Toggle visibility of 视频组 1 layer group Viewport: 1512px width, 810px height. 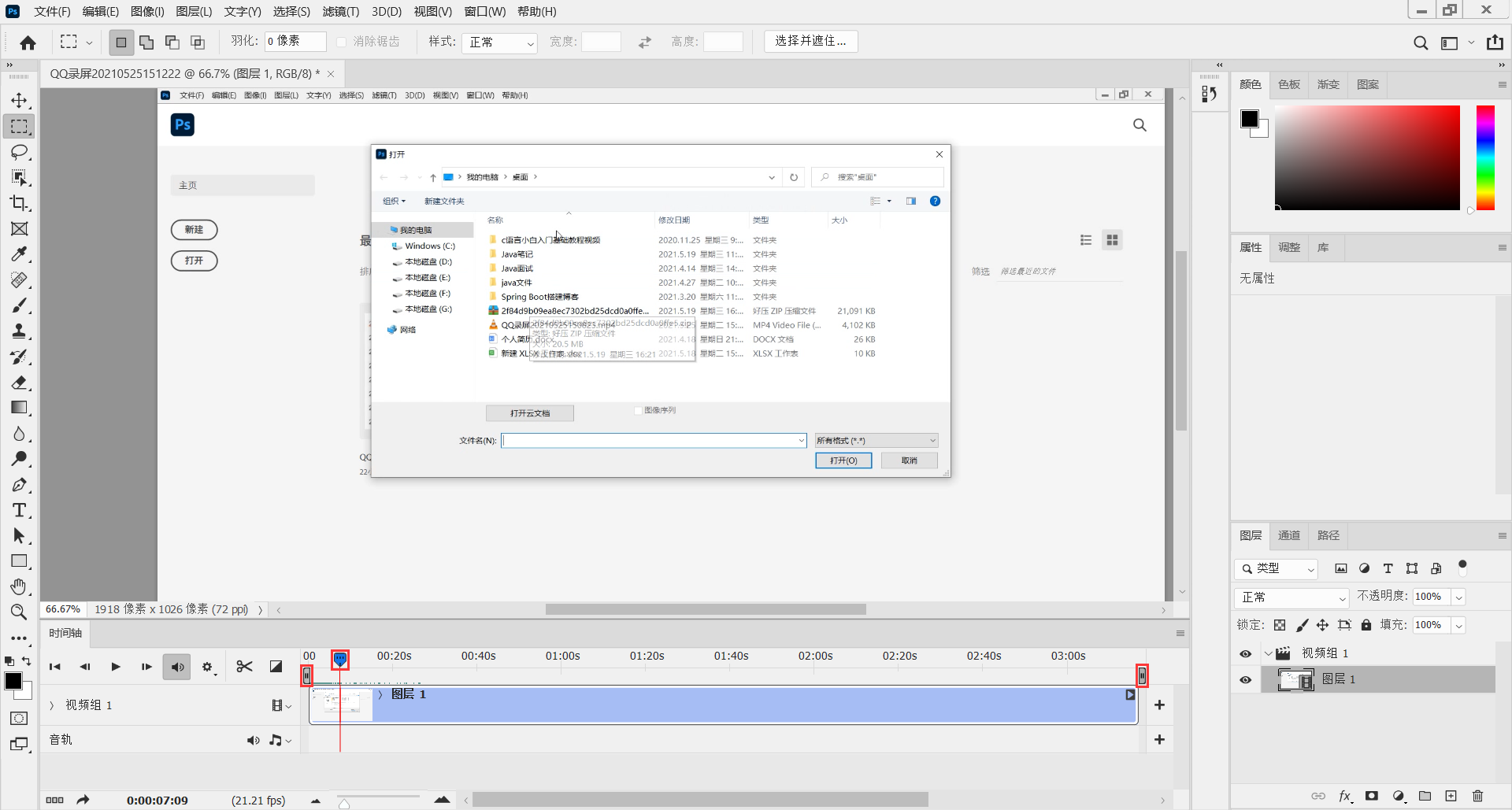point(1245,654)
